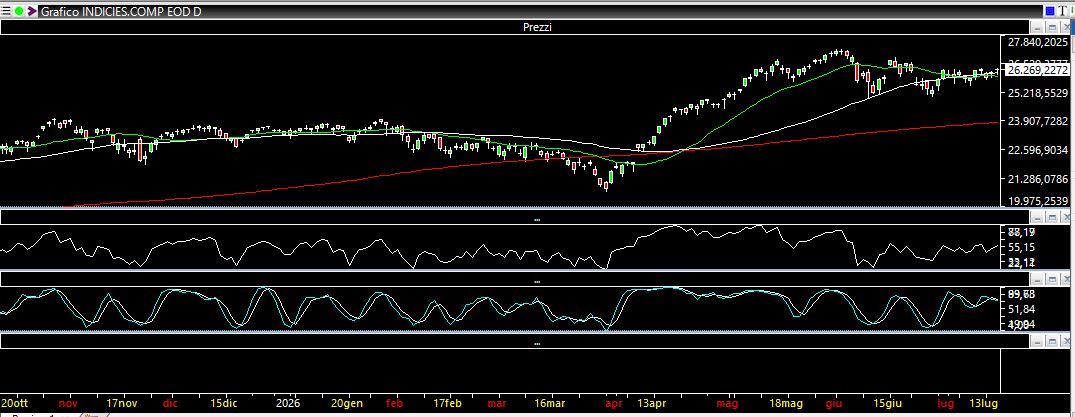
Task: Click the Grafico INDICIES.COMP EOD D title
Action: tap(121, 12)
